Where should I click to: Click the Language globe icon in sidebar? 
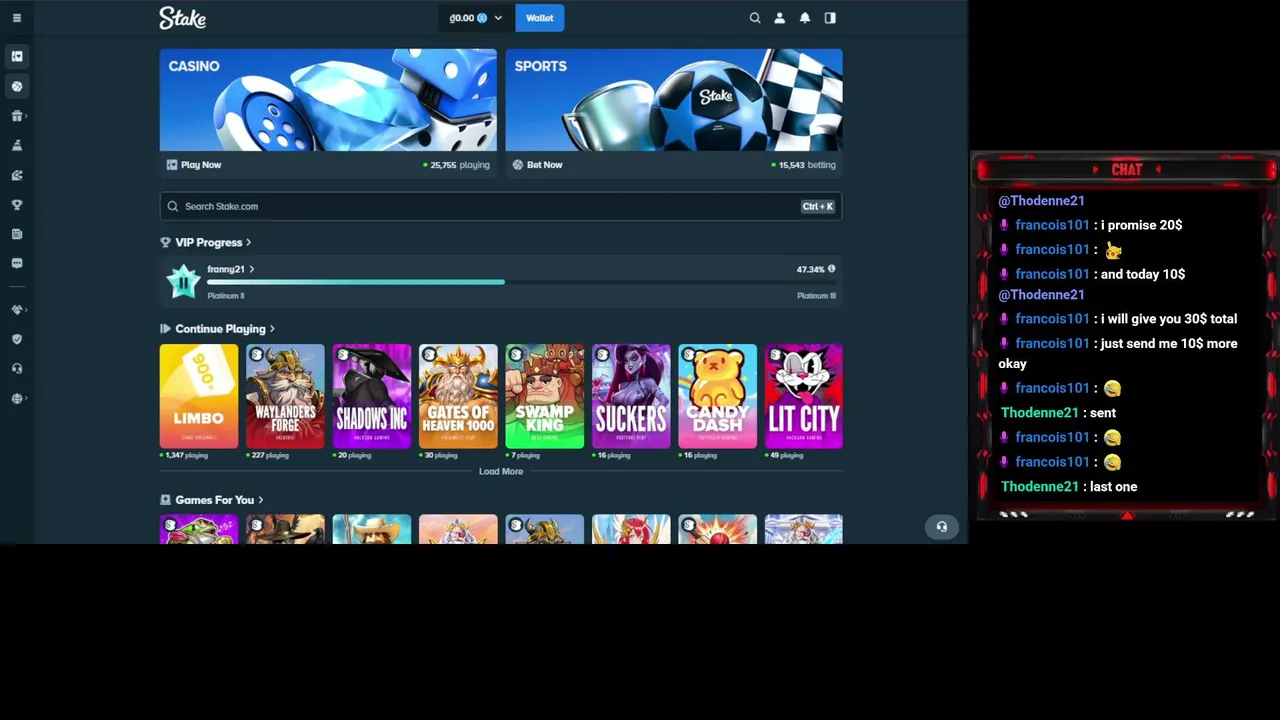point(17,398)
